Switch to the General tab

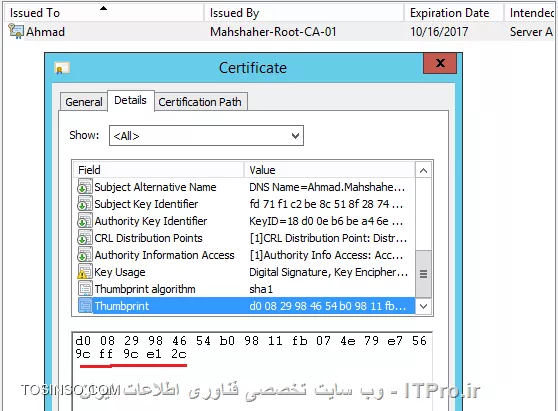tap(84, 102)
